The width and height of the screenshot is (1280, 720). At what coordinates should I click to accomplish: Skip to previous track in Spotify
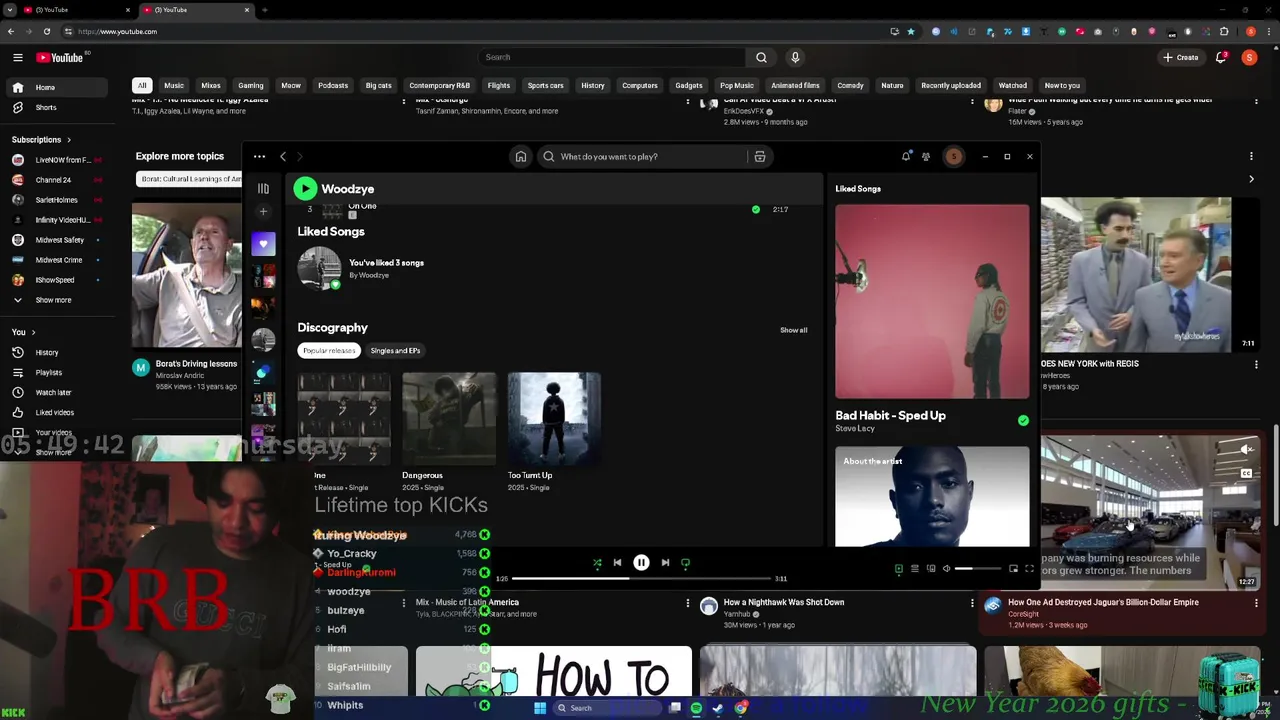pyautogui.click(x=617, y=563)
